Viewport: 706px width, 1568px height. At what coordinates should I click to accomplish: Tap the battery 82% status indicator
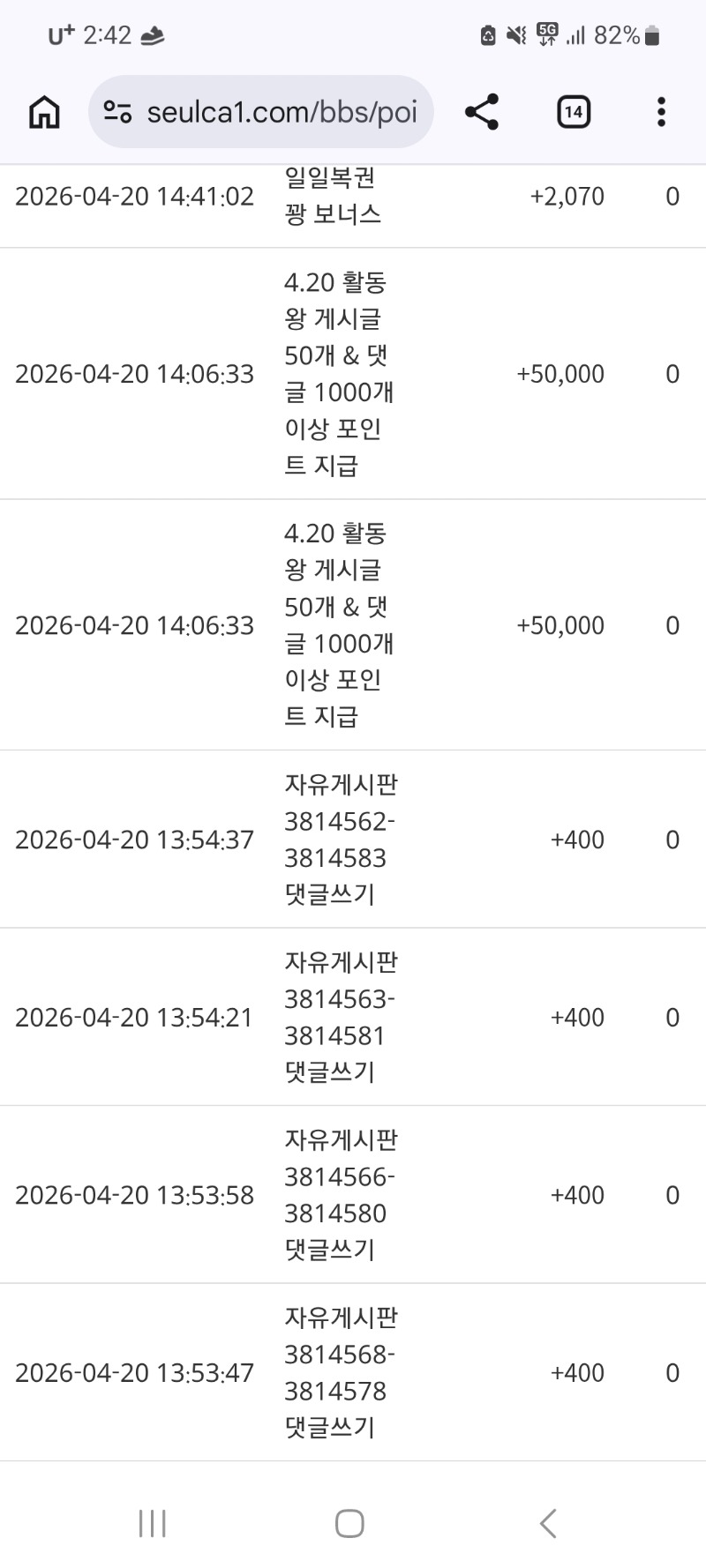point(627,35)
